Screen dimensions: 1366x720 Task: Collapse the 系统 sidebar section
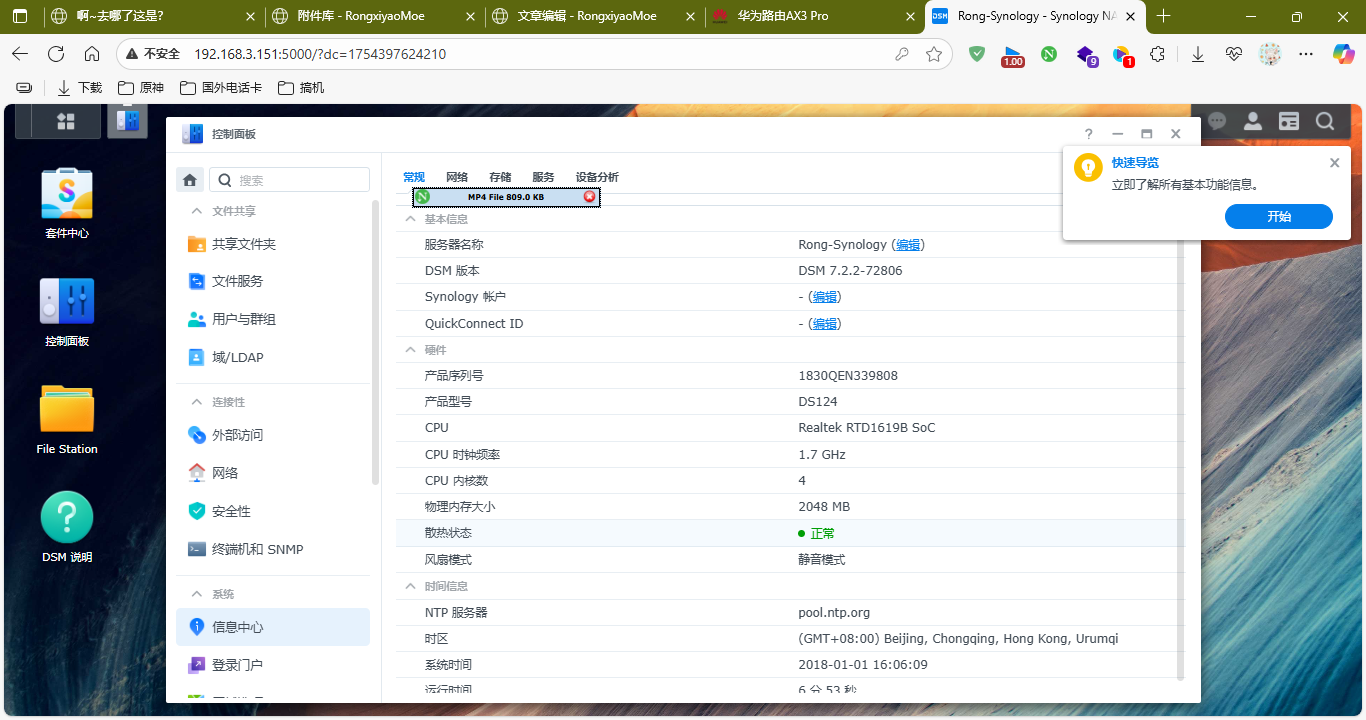pos(196,594)
